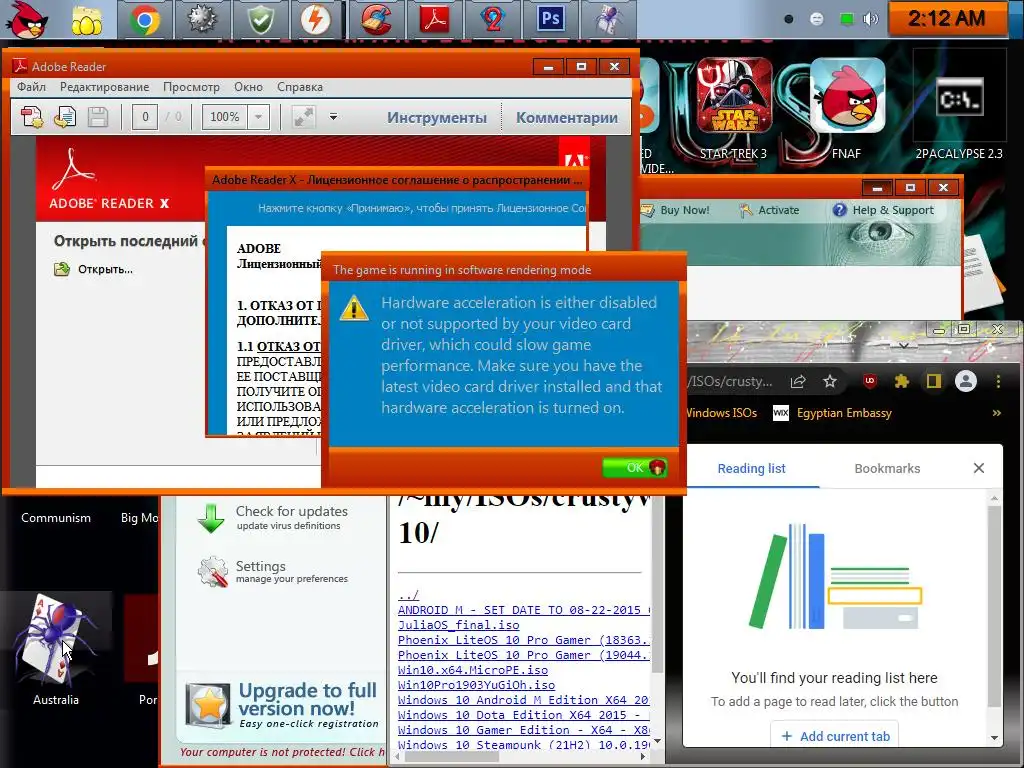Open the toolbar options dropdown arrow
Viewport: 1024px width, 768px height.
pyautogui.click(x=333, y=117)
